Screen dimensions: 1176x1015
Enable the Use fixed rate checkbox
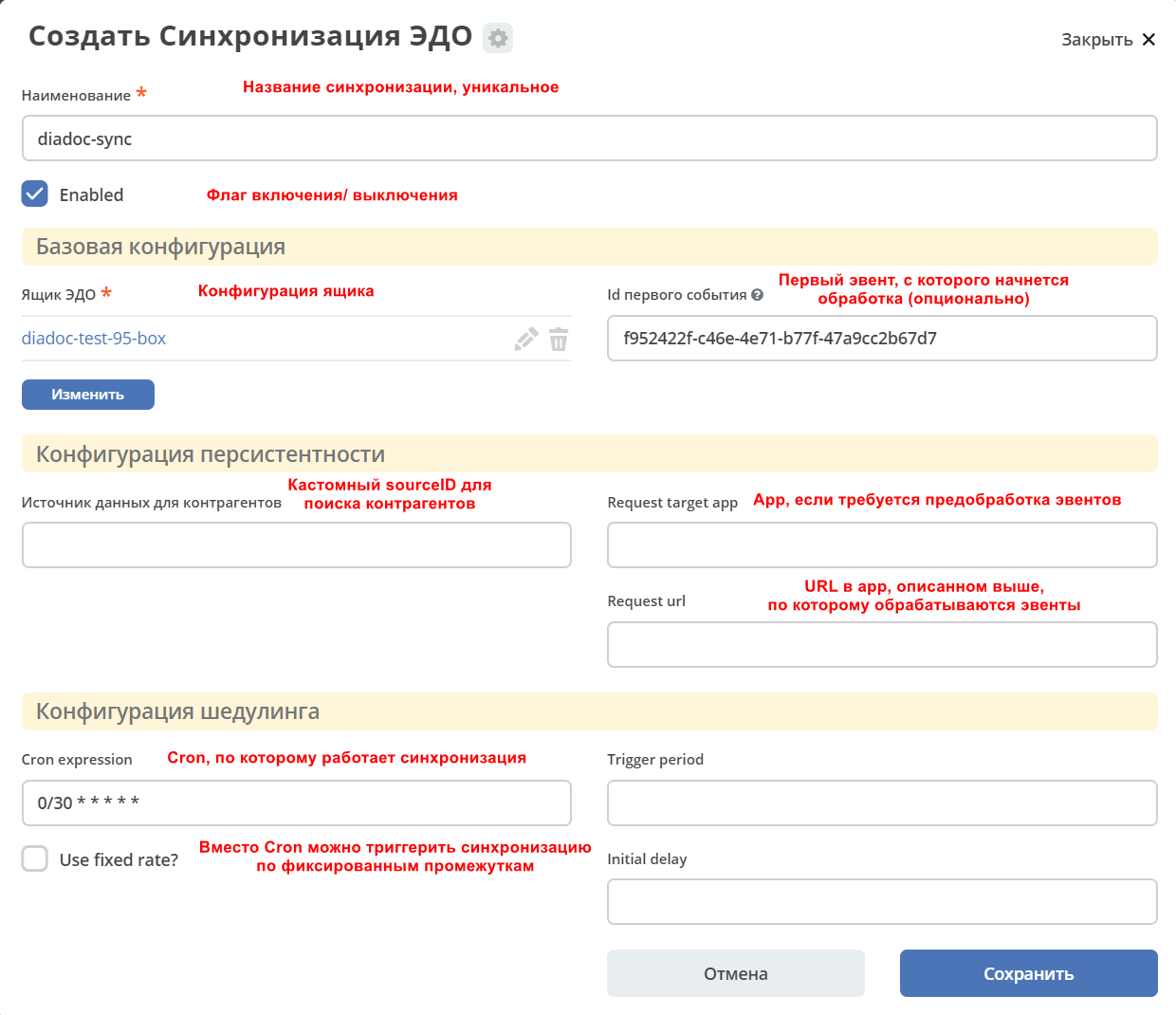click(35, 858)
